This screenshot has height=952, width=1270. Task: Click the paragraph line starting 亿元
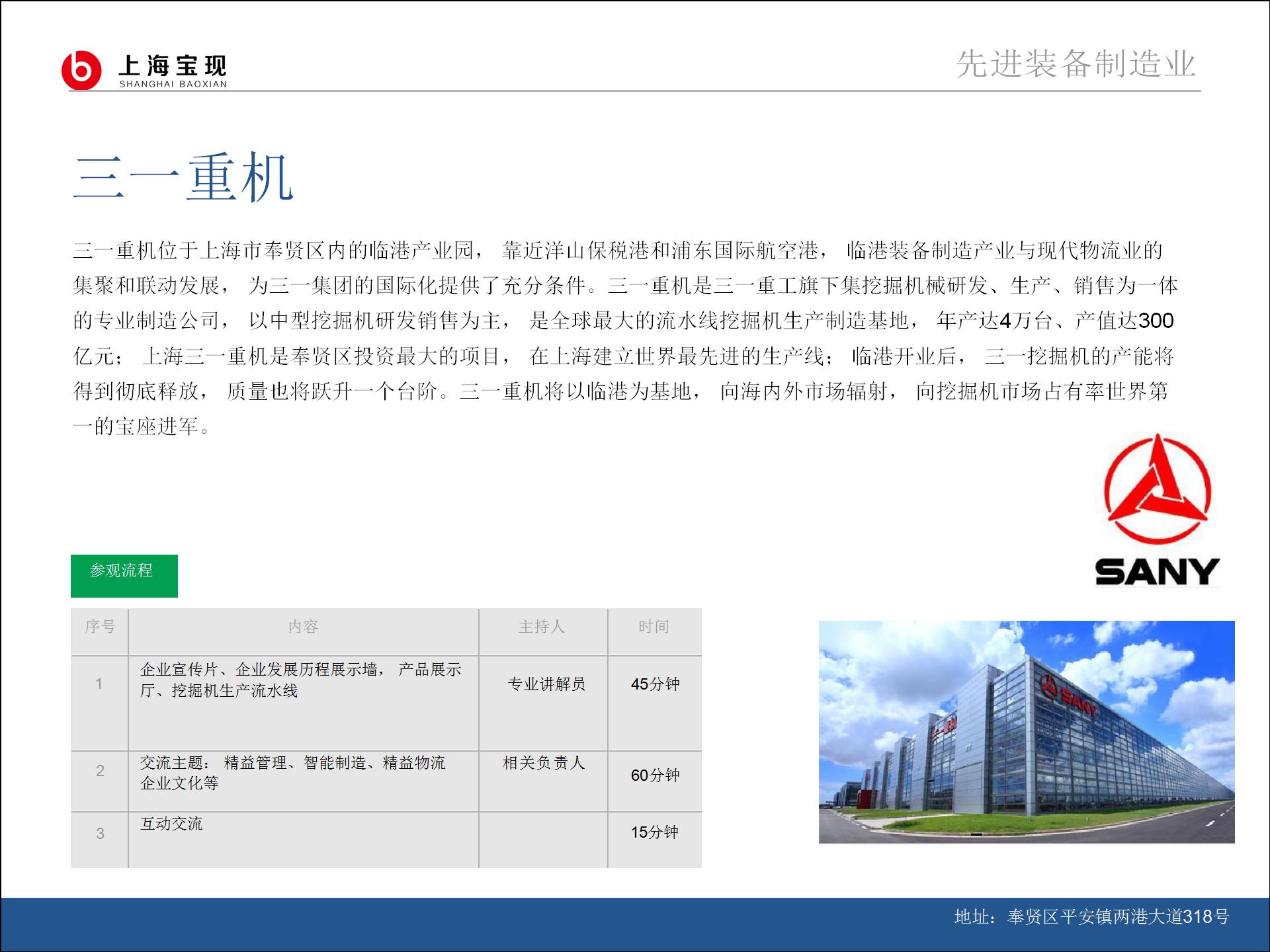pos(623,356)
